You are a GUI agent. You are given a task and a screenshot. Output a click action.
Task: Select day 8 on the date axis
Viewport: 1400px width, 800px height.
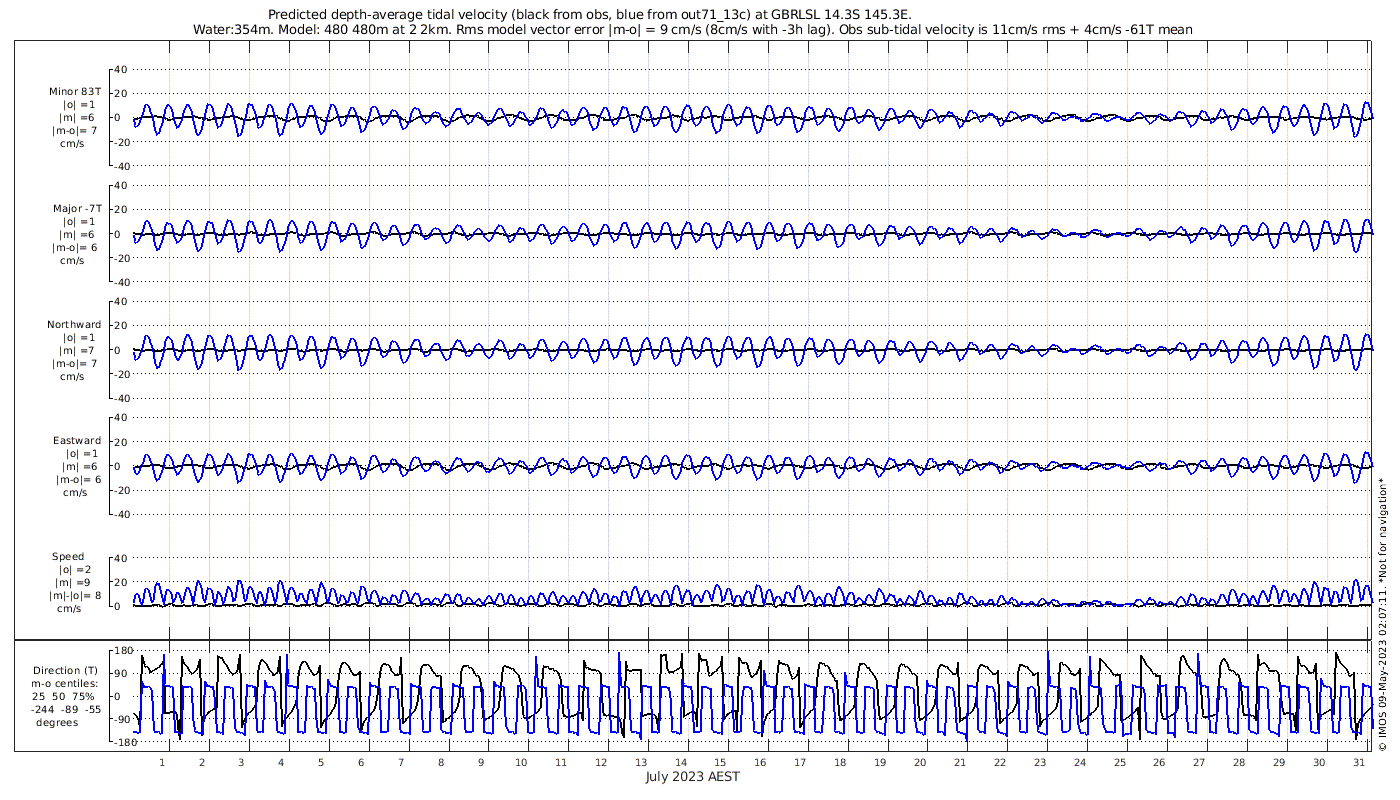pos(441,762)
